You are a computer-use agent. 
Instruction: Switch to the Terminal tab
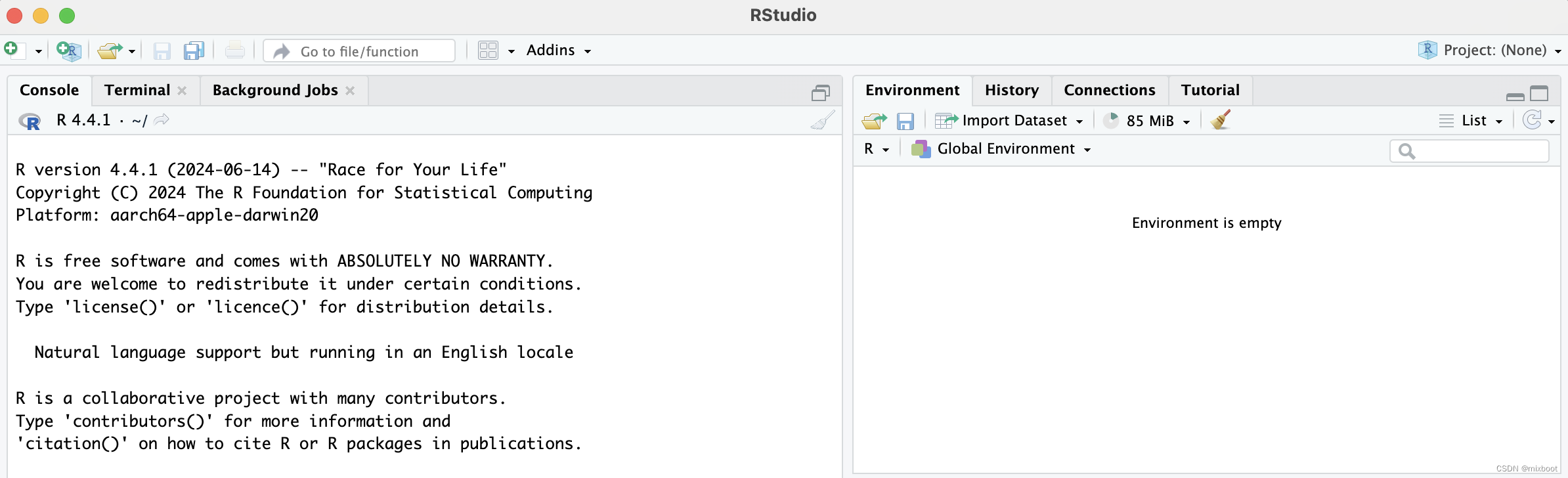[137, 91]
